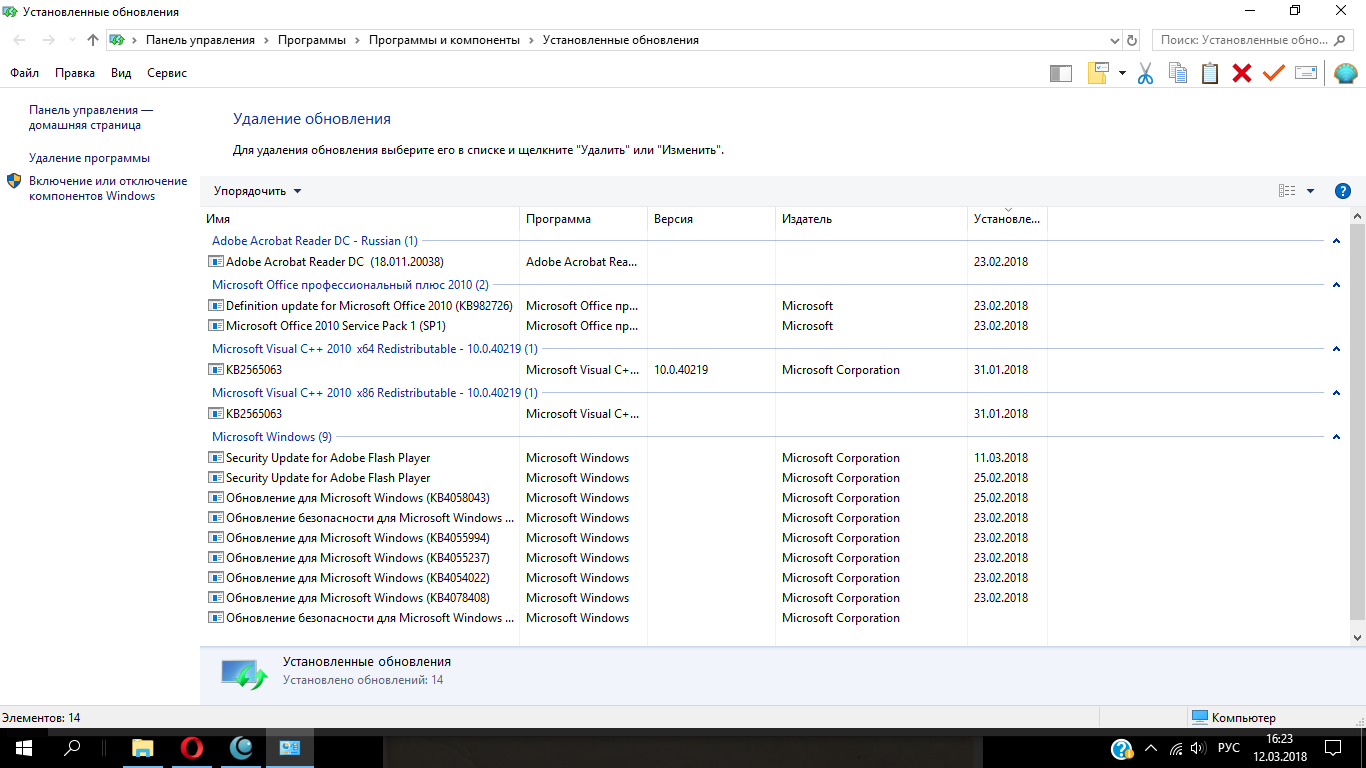Sort the list by the Программа column header
The width and height of the screenshot is (1366, 768).
tap(584, 219)
